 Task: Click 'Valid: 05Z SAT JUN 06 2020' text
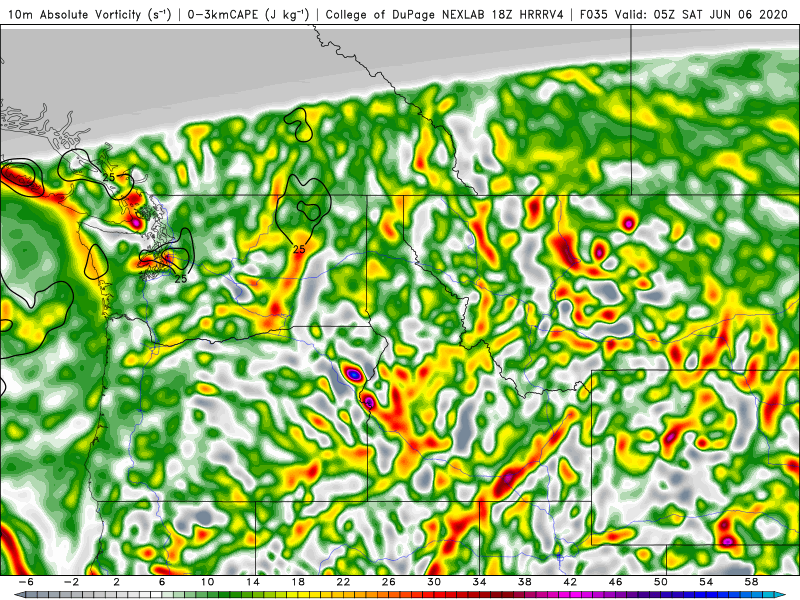[701, 14]
